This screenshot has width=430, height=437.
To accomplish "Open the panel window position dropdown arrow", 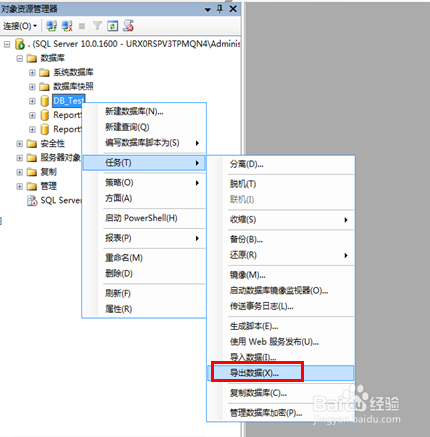I will pos(208,9).
